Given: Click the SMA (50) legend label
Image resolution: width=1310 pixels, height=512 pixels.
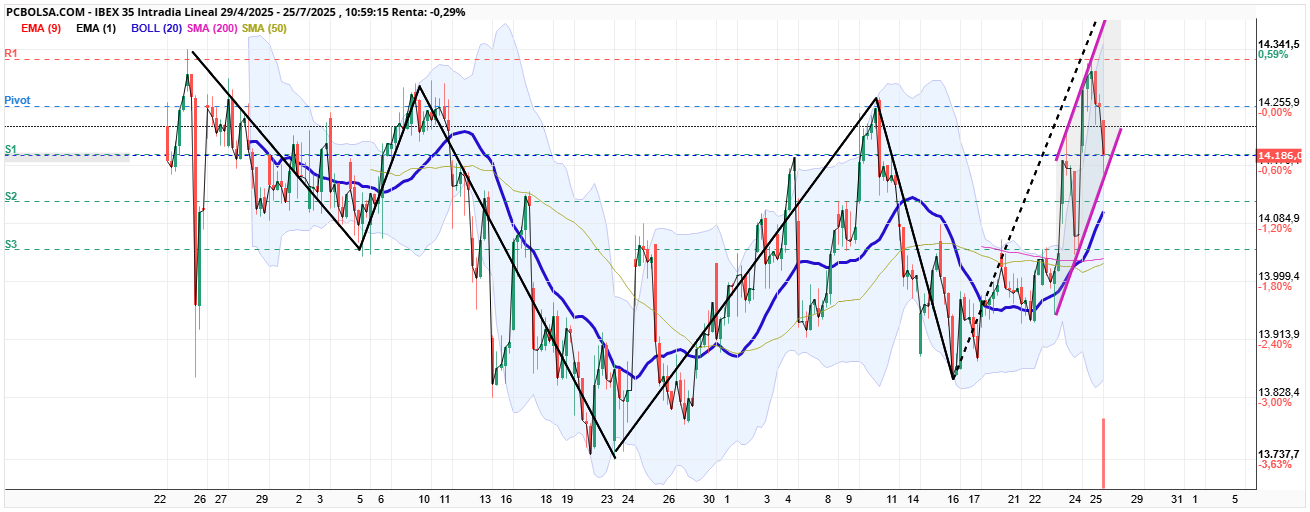Looking at the screenshot, I should 264,28.
